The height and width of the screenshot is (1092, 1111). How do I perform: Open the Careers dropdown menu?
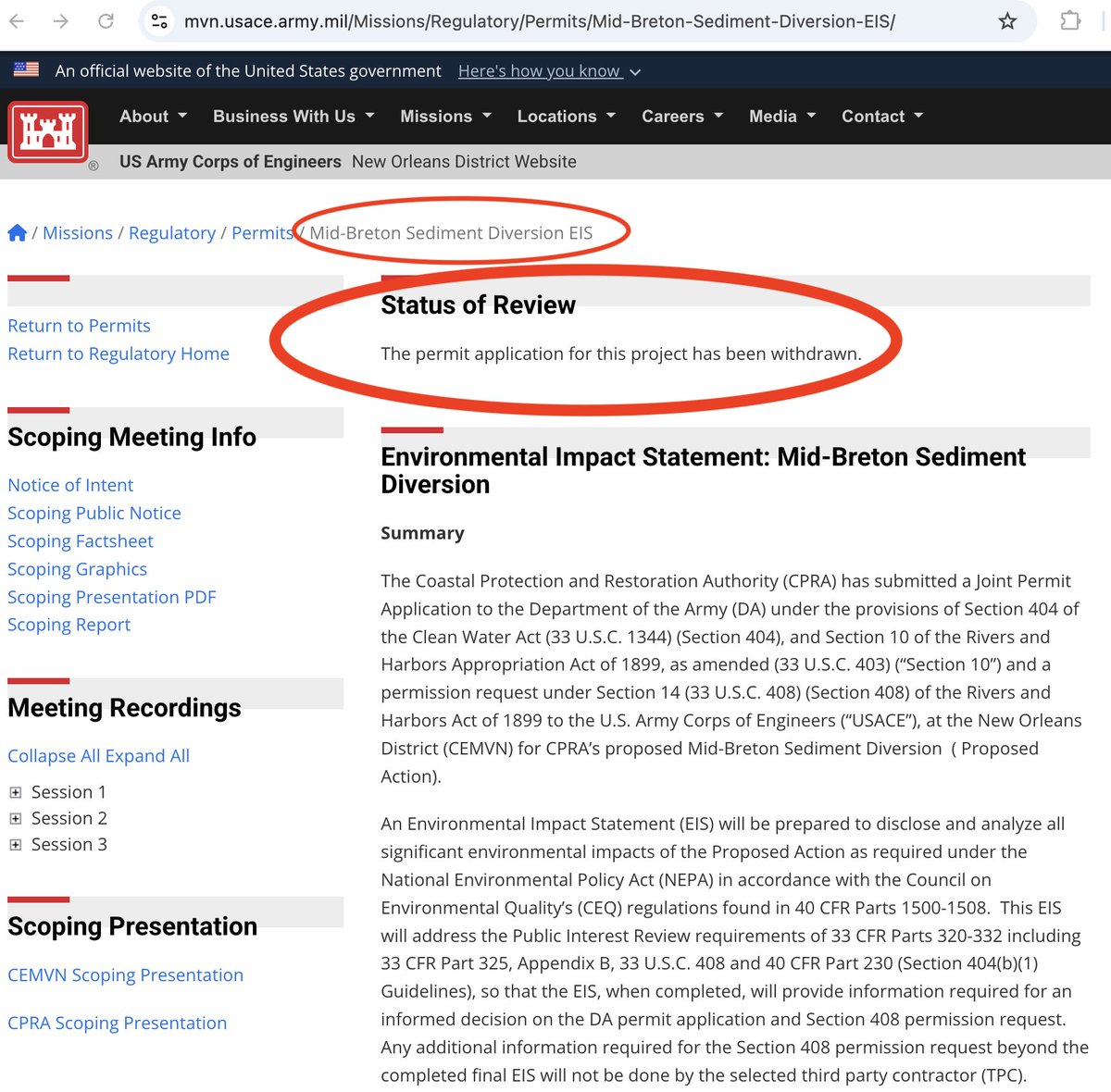pyautogui.click(x=682, y=117)
